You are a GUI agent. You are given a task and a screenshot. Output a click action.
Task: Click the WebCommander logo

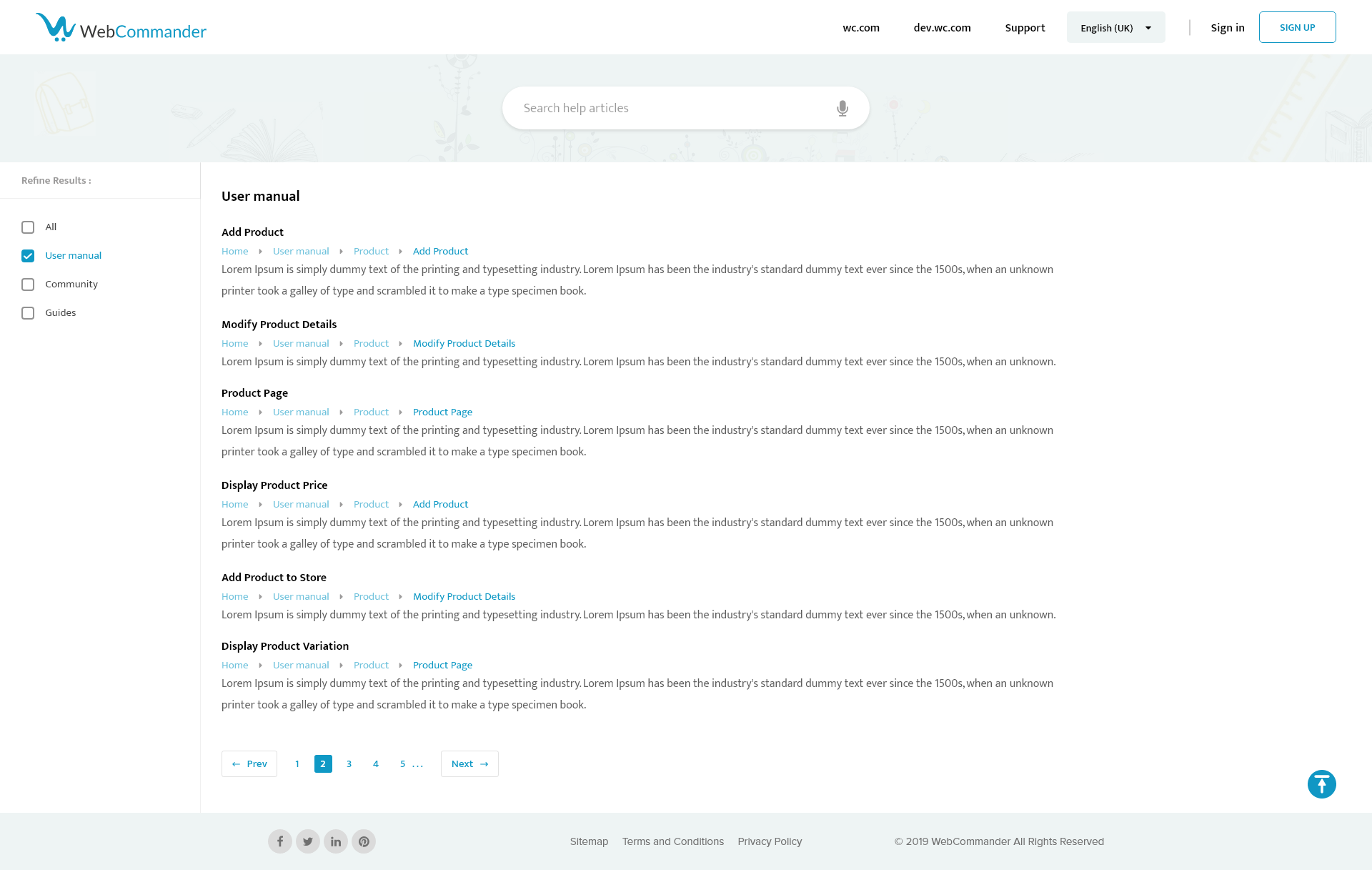tap(121, 28)
